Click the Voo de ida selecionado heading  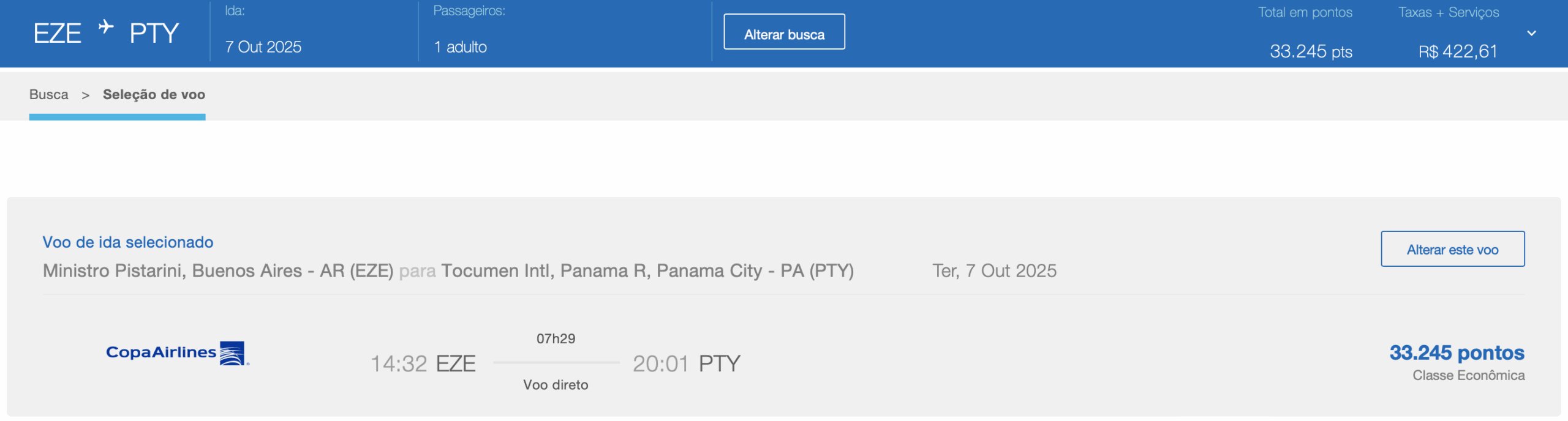(x=128, y=242)
